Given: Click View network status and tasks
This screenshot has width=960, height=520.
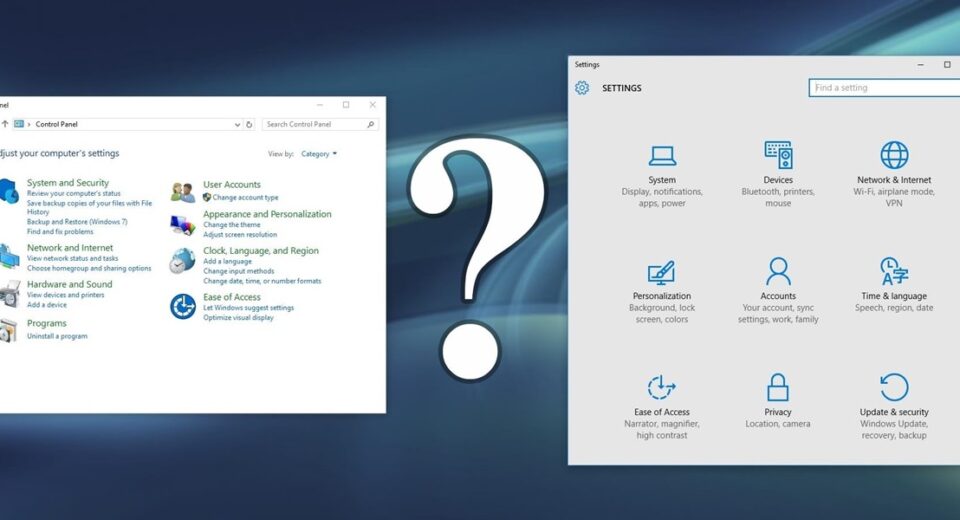Looking at the screenshot, I should tap(72, 258).
